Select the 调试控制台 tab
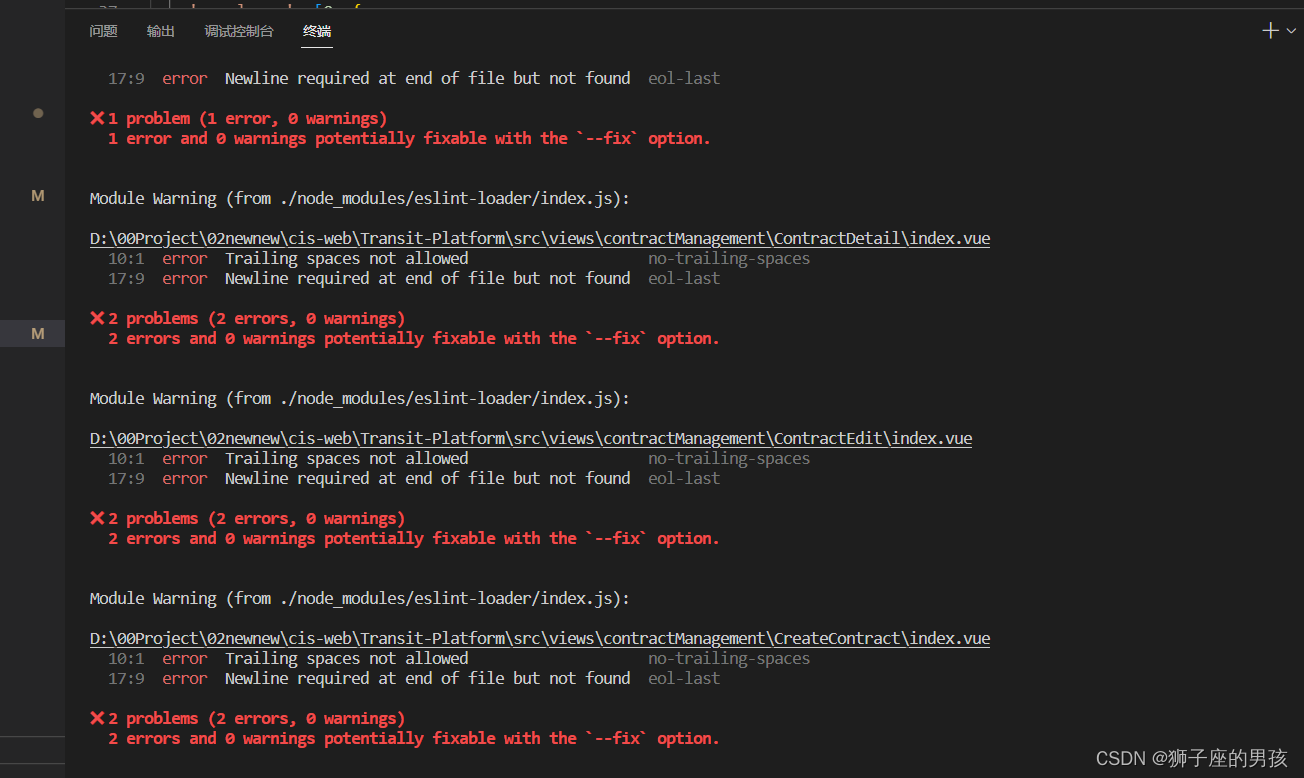 [239, 31]
